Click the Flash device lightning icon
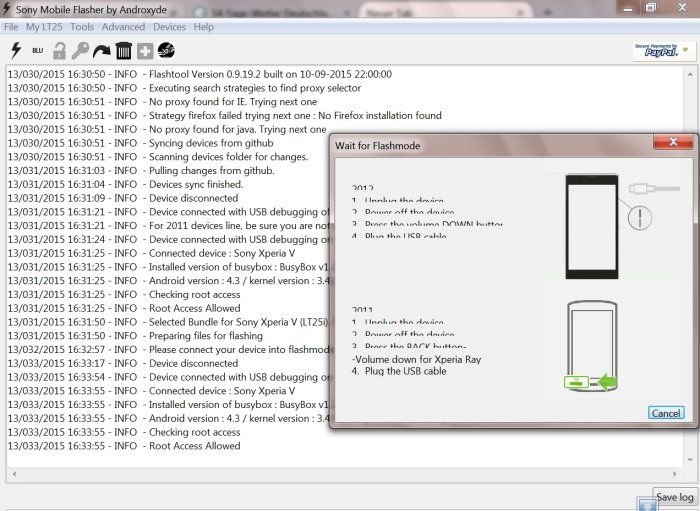The width and height of the screenshot is (700, 511). click(17, 50)
